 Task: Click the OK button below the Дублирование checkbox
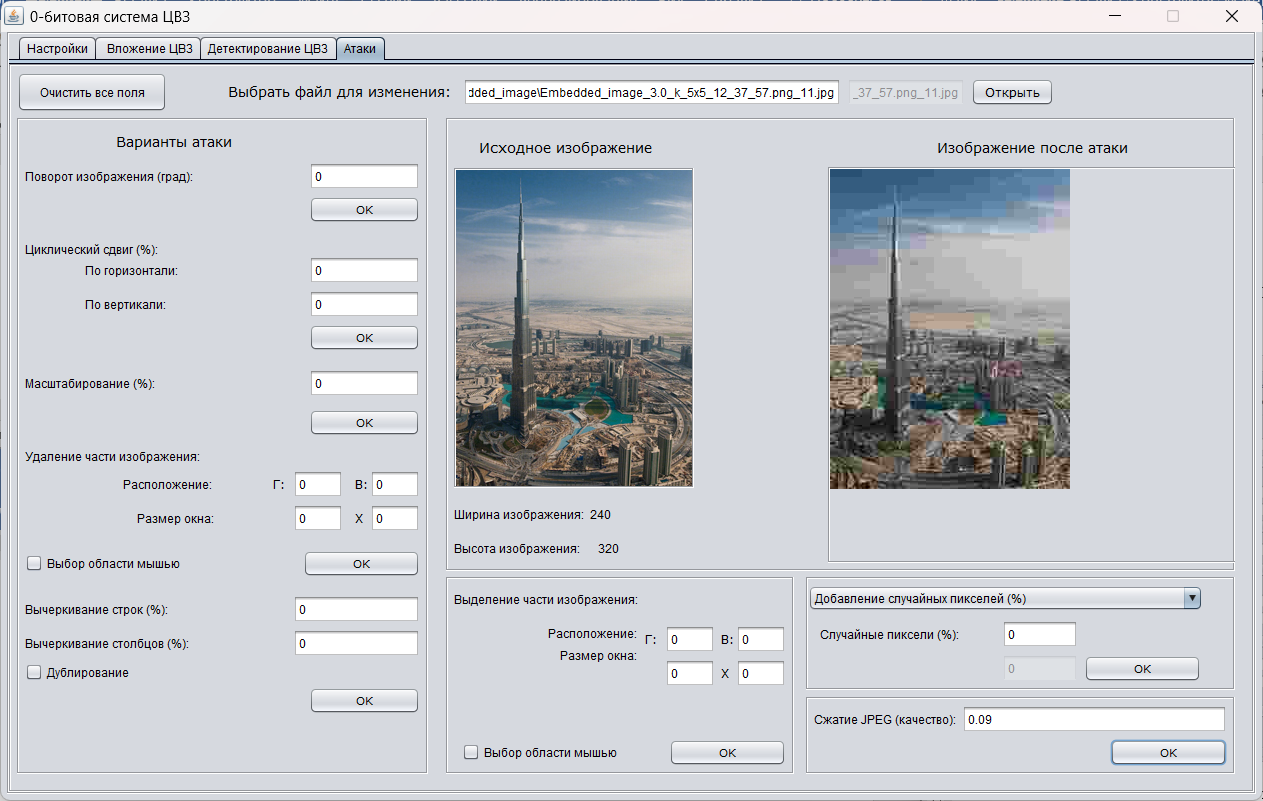coord(364,701)
